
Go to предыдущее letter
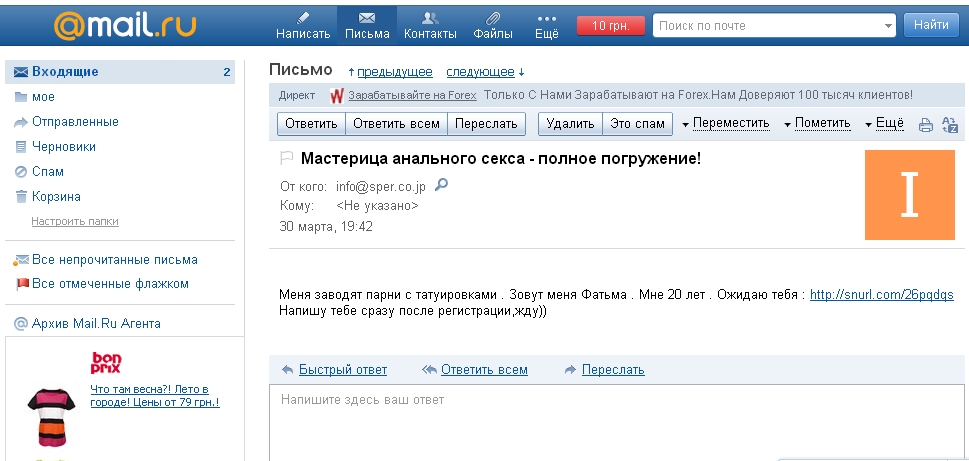[x=394, y=72]
